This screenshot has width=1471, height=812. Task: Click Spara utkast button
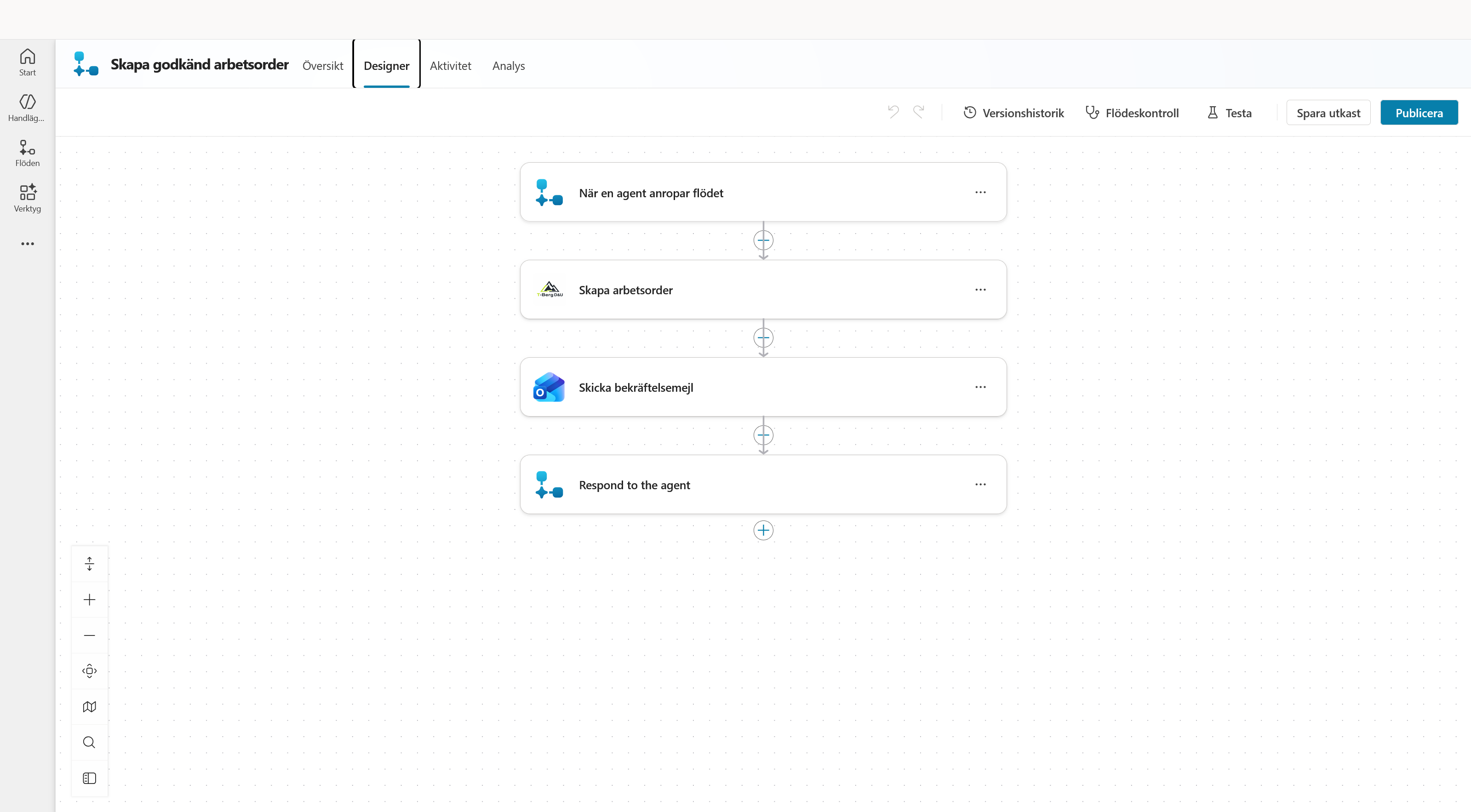pyautogui.click(x=1328, y=113)
